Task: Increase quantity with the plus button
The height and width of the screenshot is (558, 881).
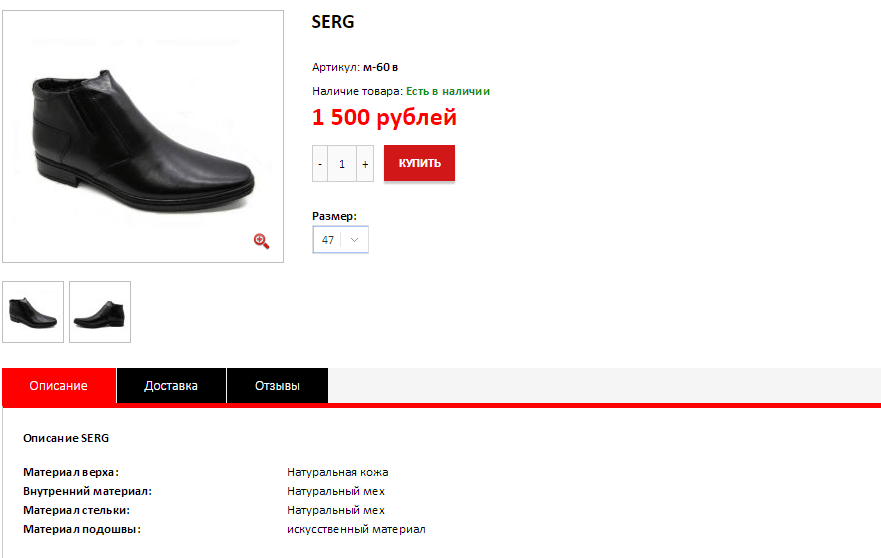Action: point(365,163)
